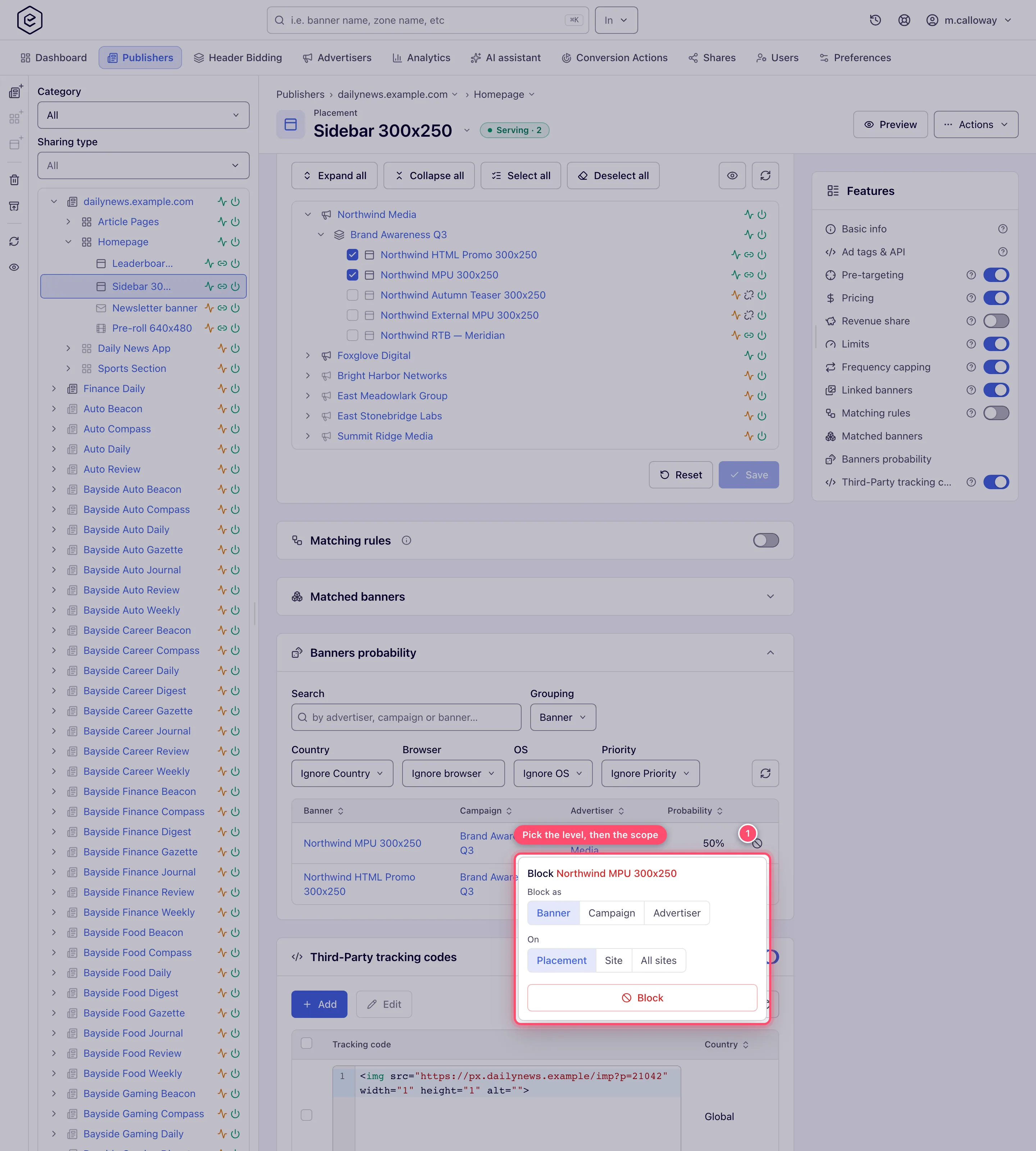Open the Header Bidding tab

(237, 58)
